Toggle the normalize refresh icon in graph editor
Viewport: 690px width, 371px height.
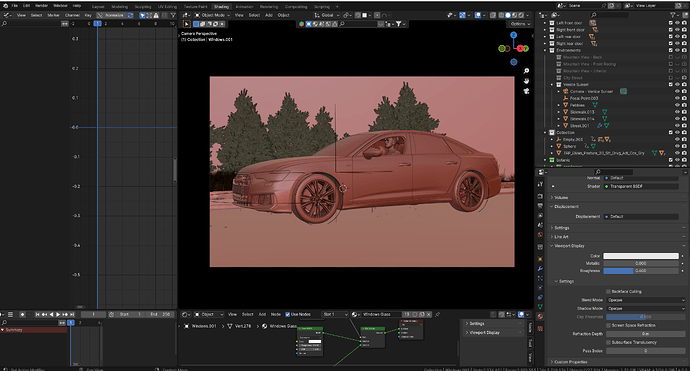point(130,15)
